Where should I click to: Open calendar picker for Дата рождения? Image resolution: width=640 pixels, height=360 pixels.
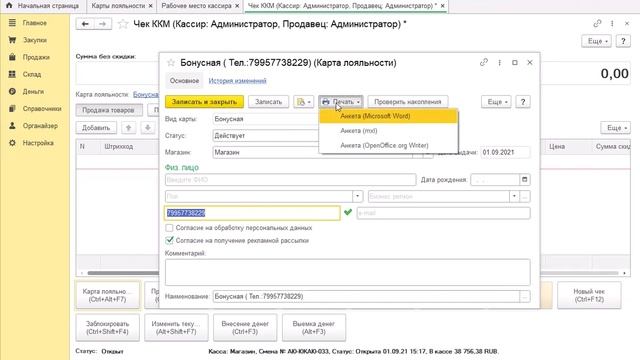click(x=524, y=180)
